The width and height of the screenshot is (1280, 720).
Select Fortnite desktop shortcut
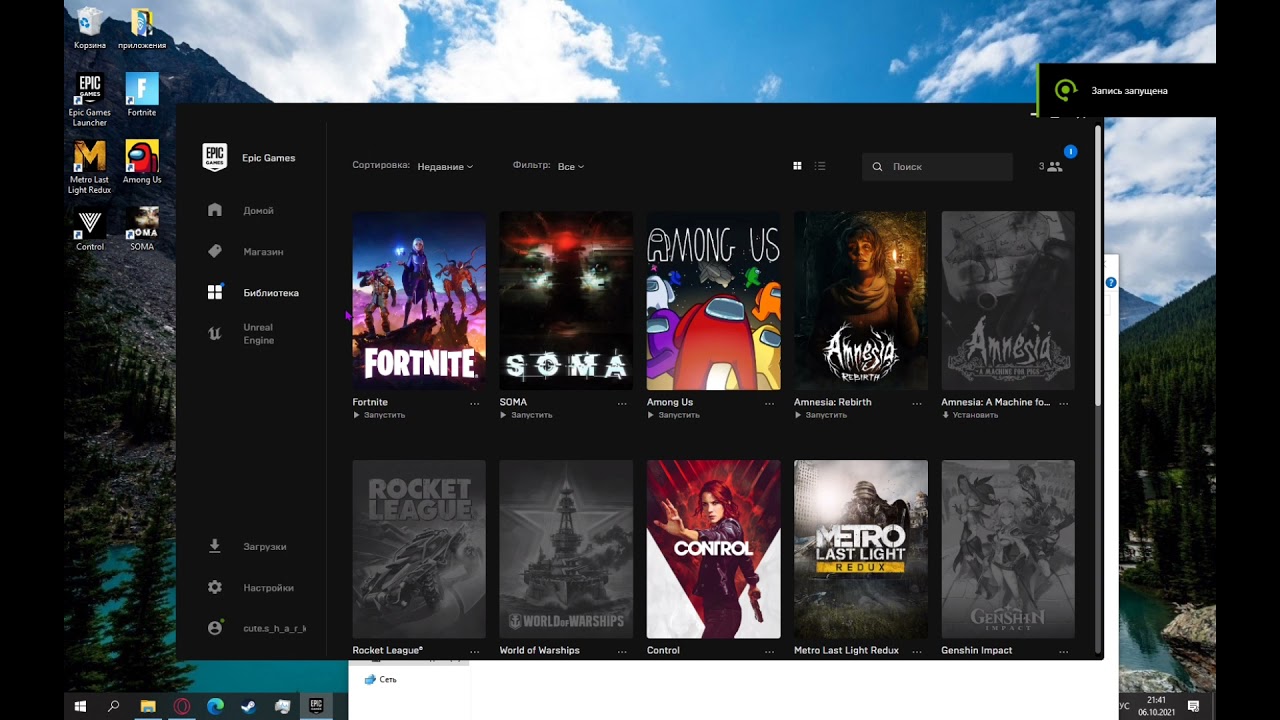142,95
